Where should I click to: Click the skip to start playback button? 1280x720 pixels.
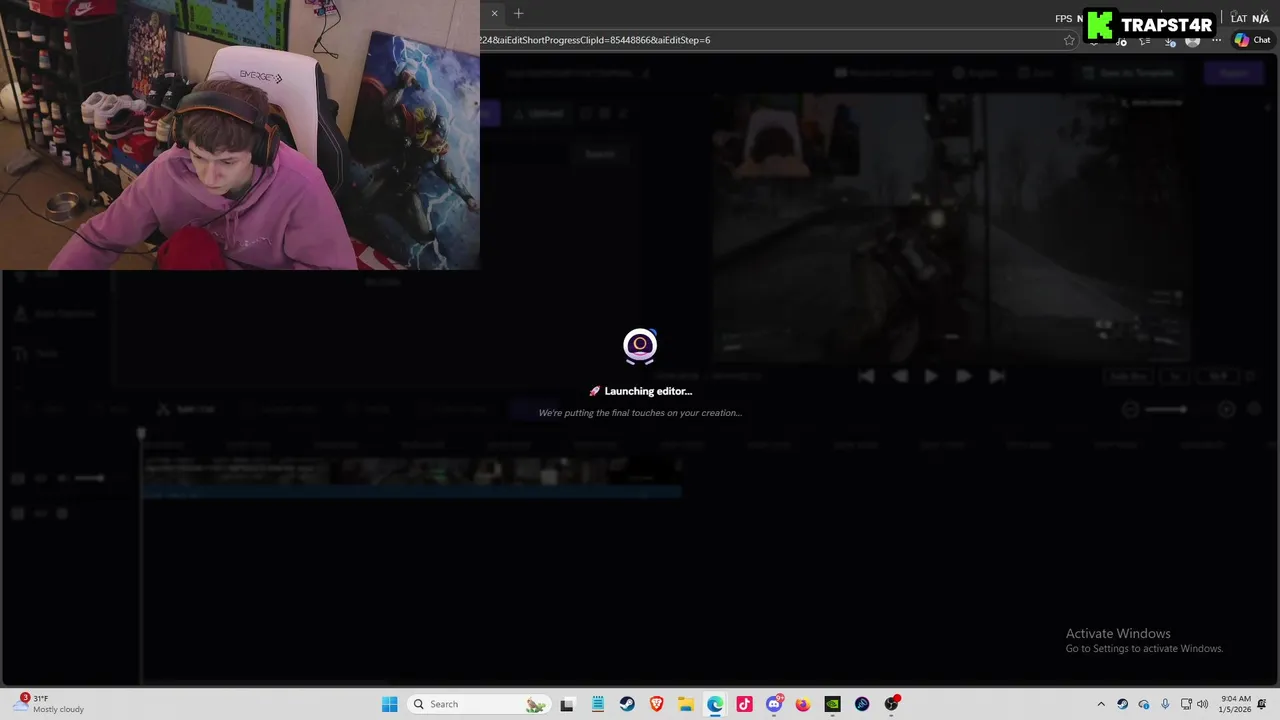(x=866, y=376)
